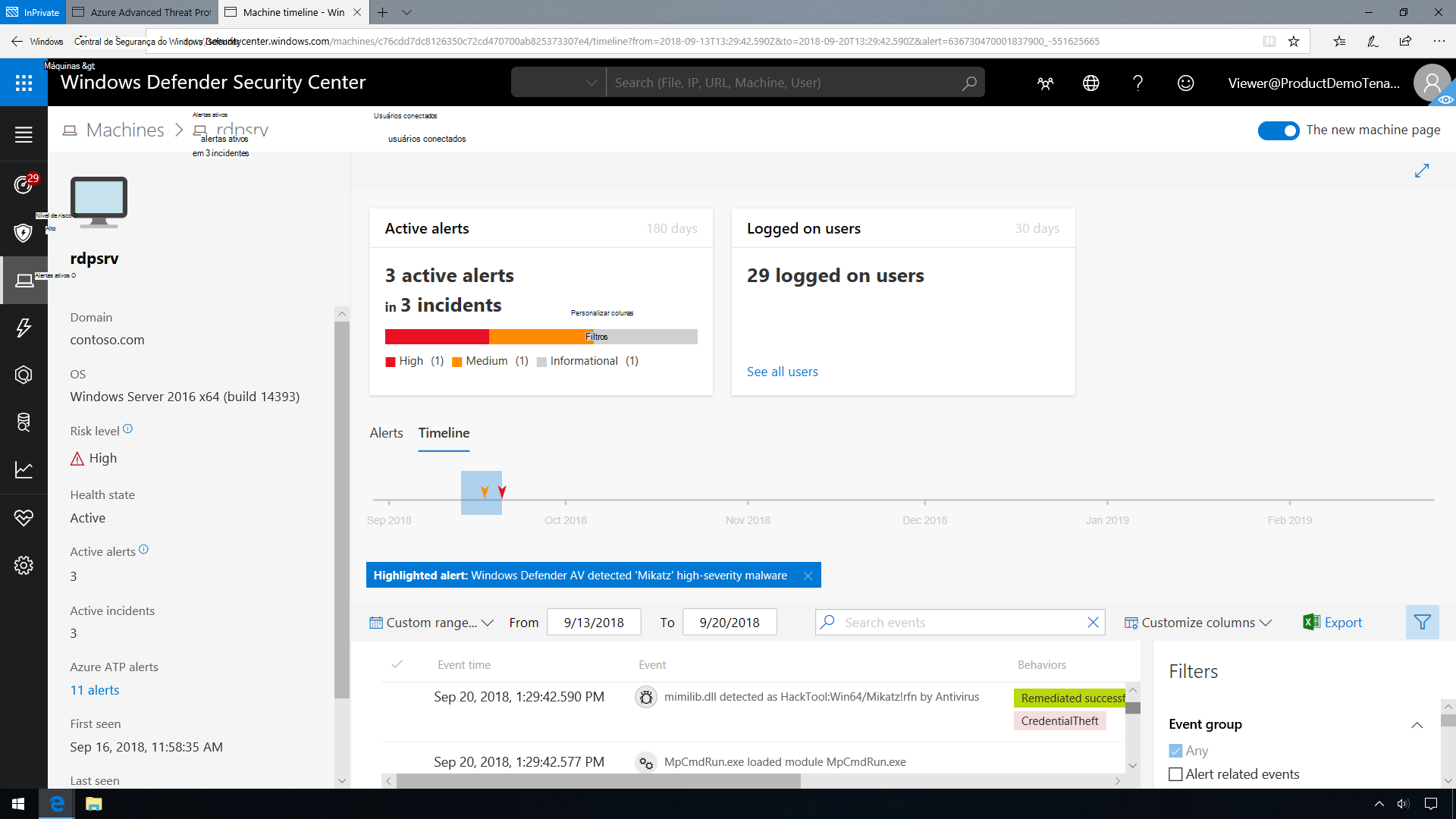1456x819 pixels.
Task: Switch to the Alerts tab
Action: [x=386, y=432]
